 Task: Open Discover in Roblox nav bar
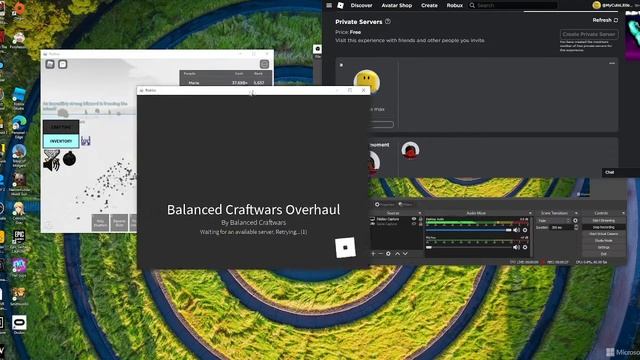(361, 5)
